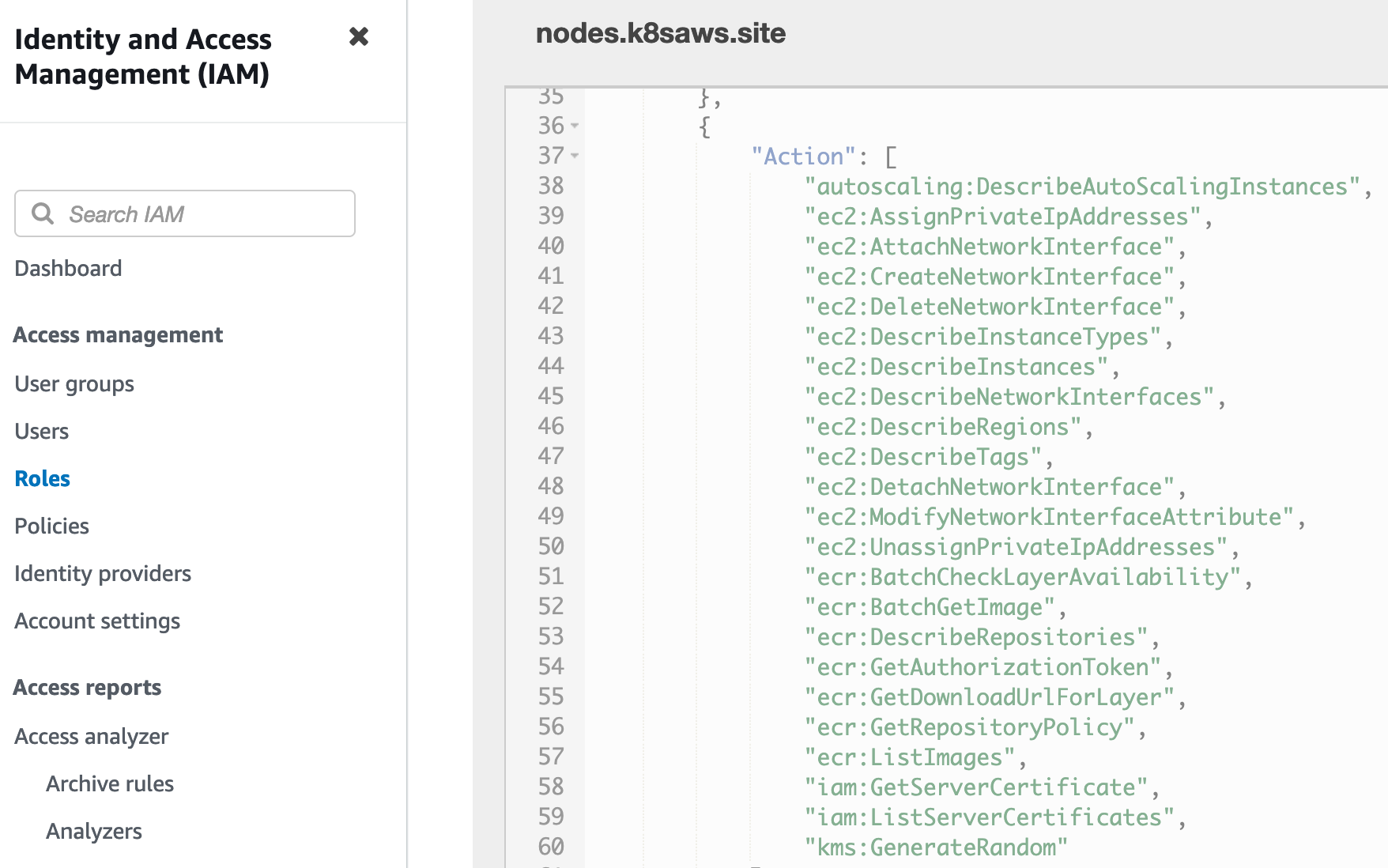Click line number 38 in the gutter

point(551,186)
